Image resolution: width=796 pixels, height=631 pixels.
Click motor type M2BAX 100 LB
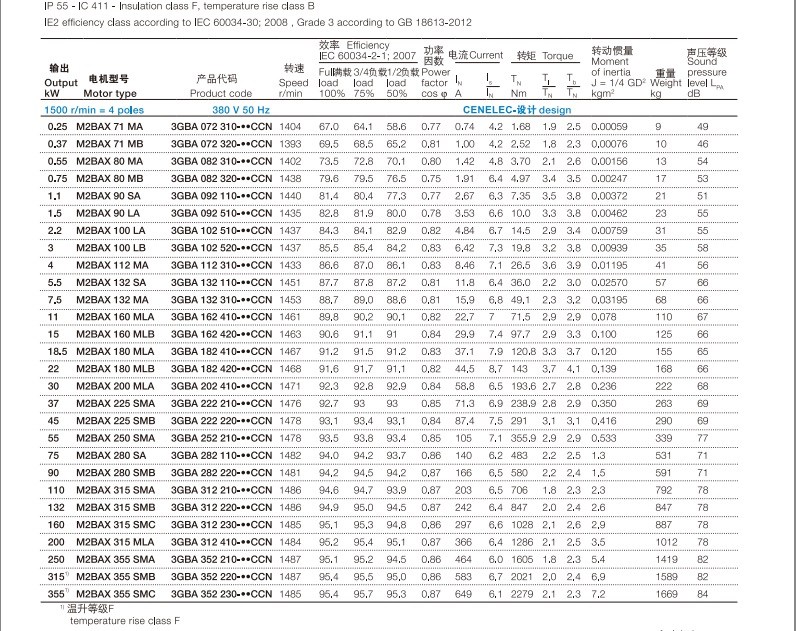click(111, 248)
